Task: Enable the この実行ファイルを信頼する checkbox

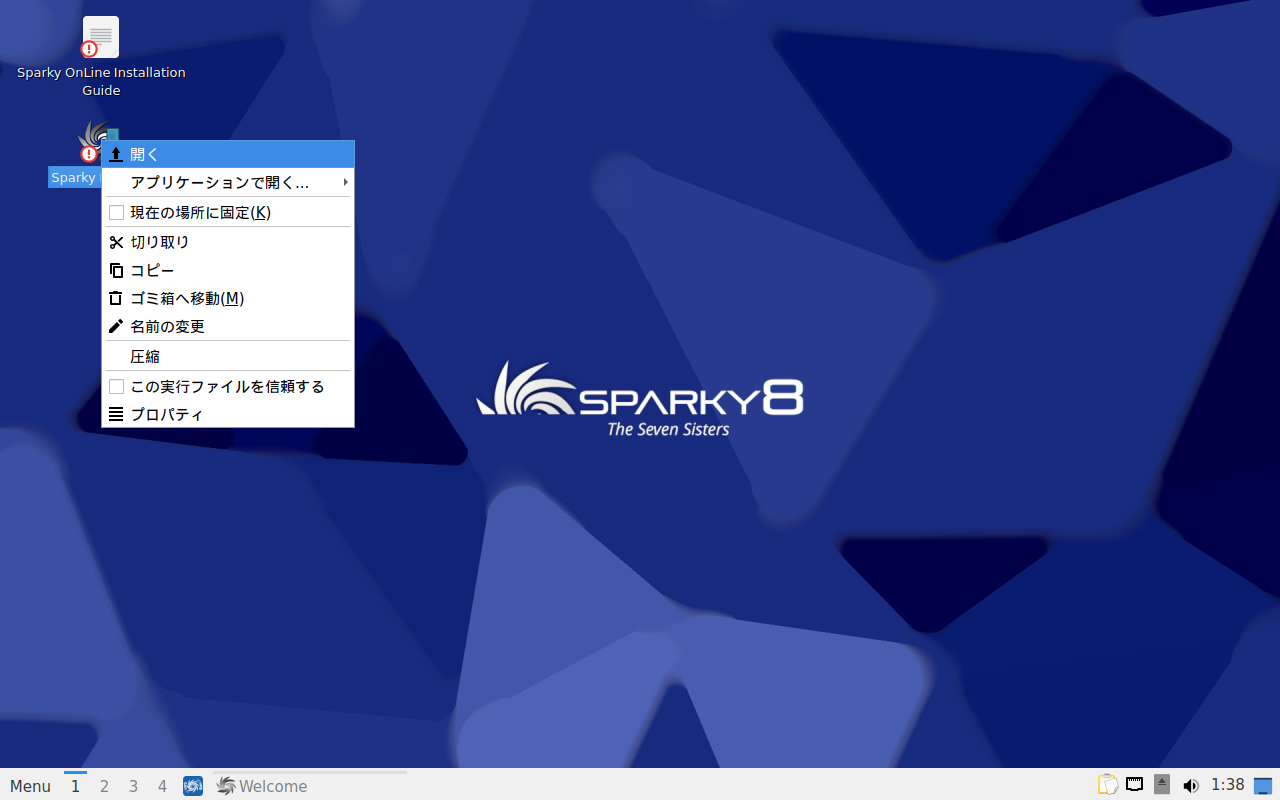Action: 116,386
